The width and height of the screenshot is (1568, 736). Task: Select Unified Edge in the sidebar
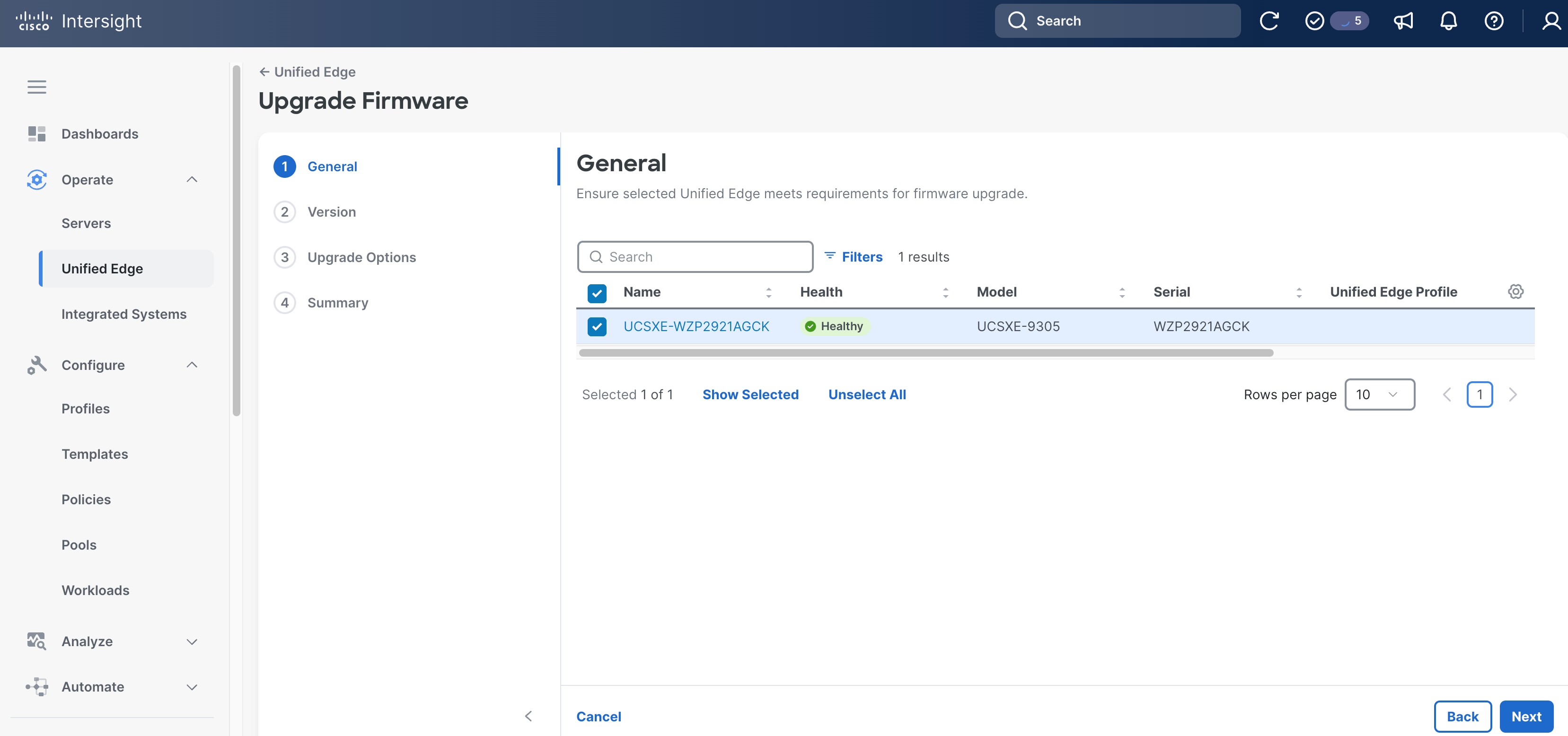(127, 269)
